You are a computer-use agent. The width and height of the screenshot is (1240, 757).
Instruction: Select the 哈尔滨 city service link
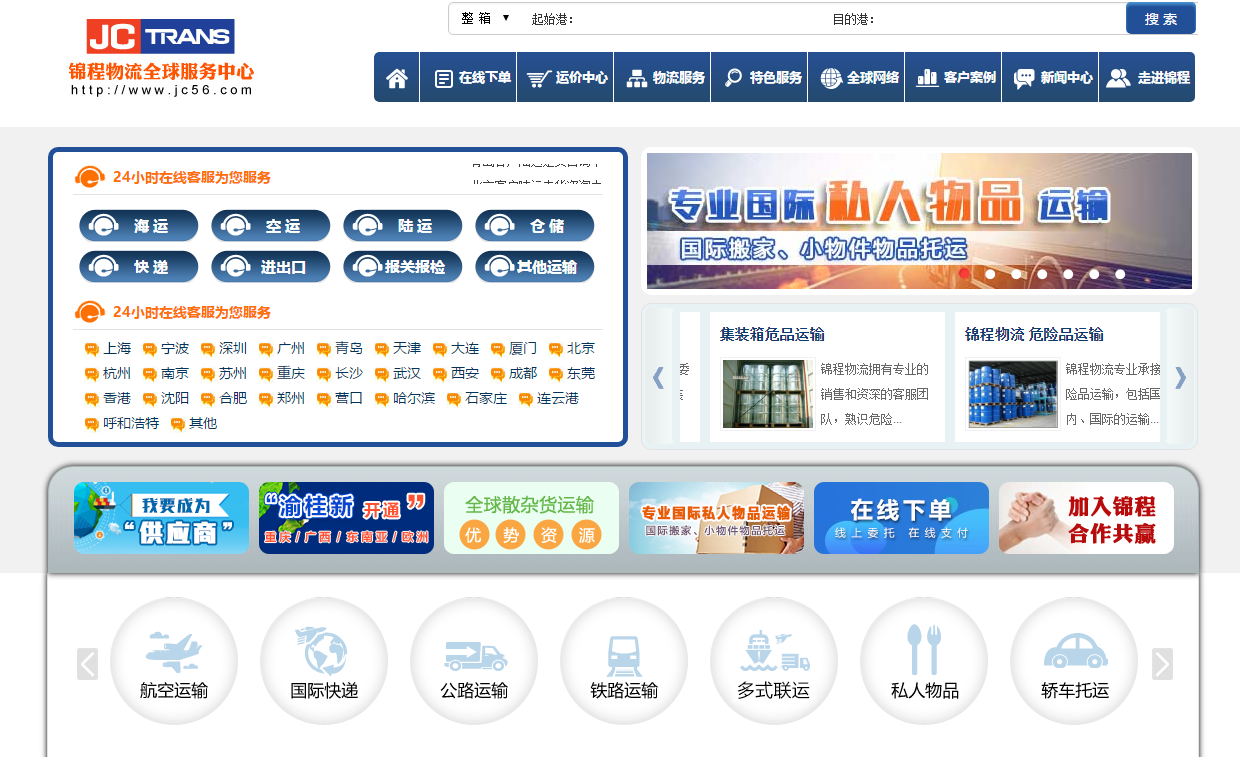[x=406, y=399]
